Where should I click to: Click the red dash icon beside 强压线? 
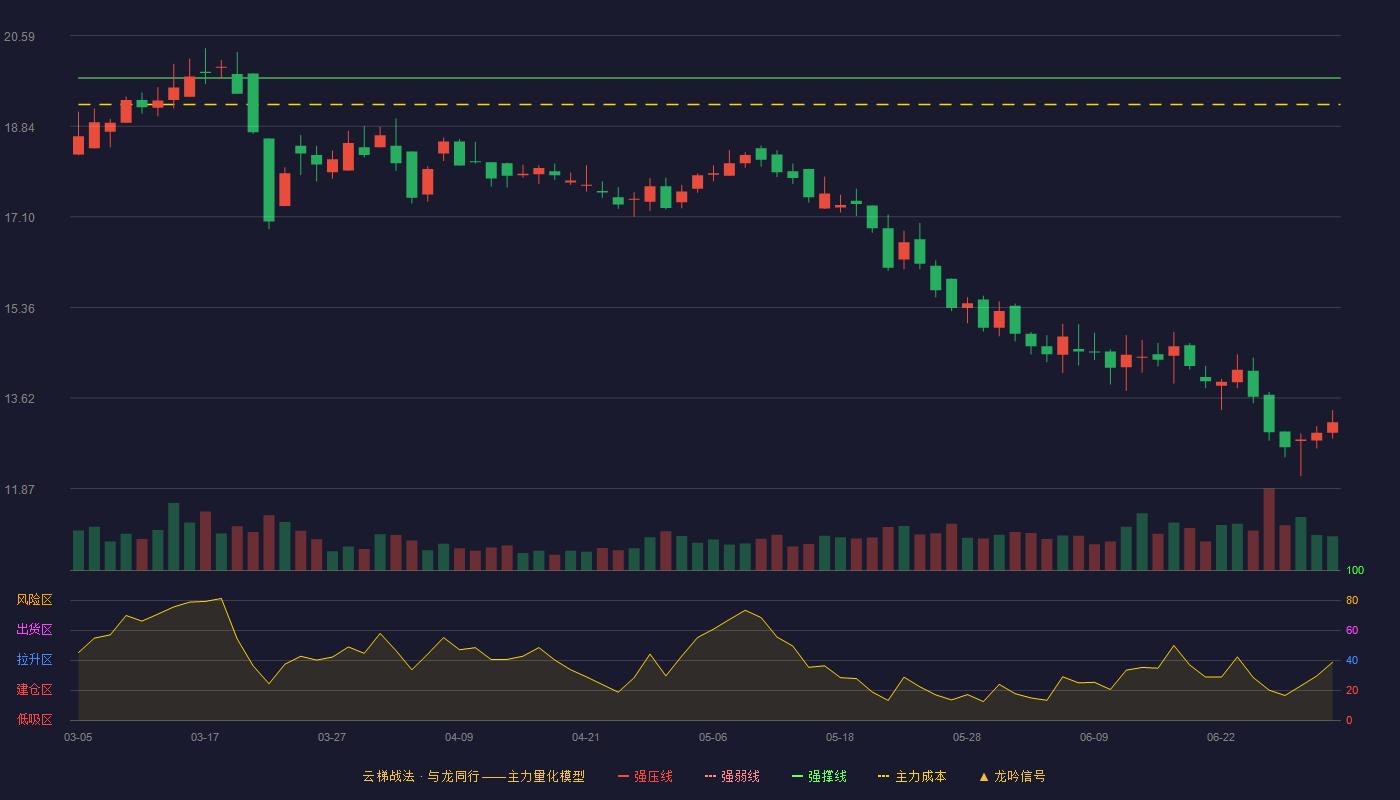coord(623,776)
